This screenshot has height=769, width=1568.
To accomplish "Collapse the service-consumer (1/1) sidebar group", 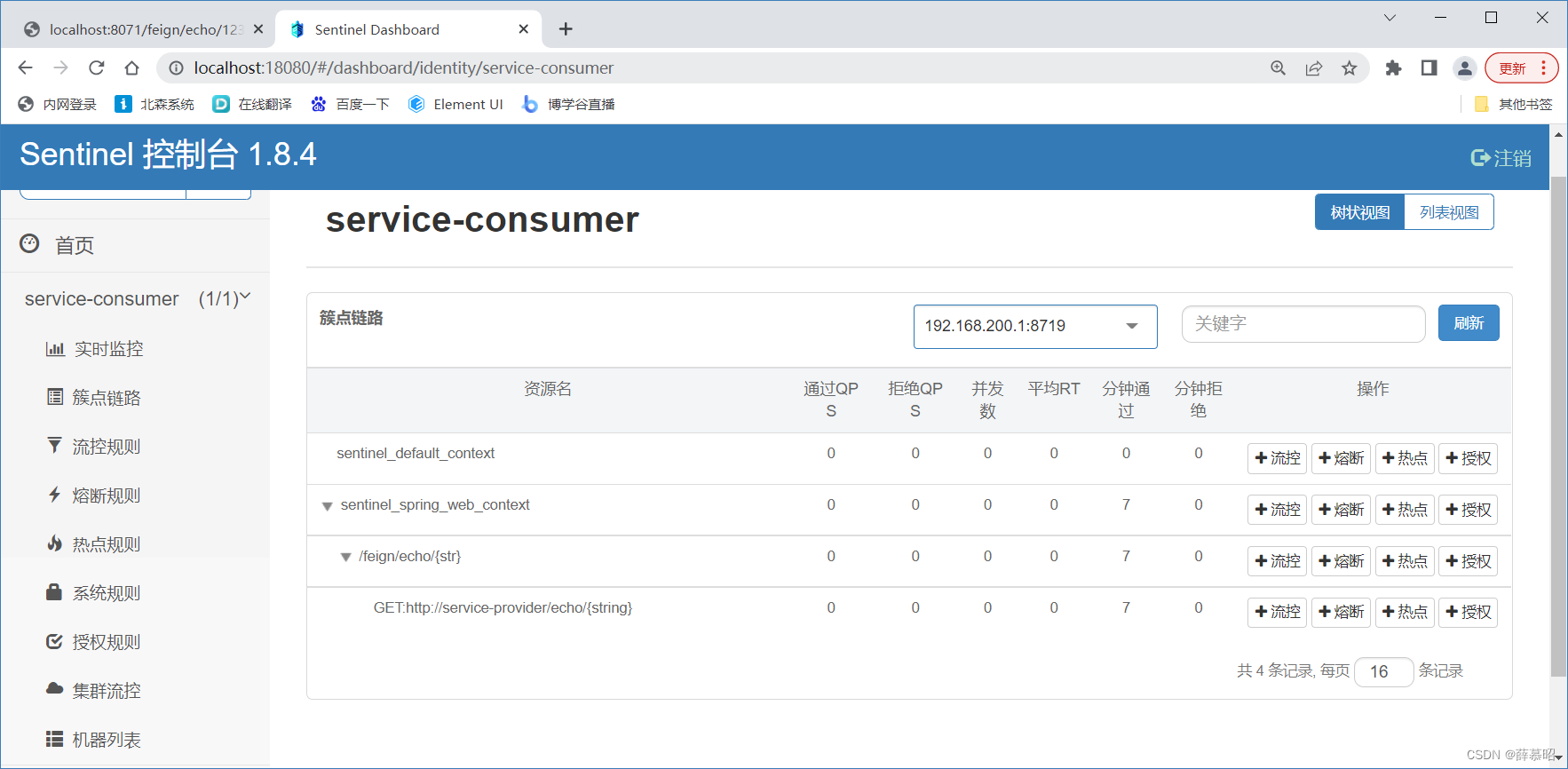I will [x=137, y=299].
